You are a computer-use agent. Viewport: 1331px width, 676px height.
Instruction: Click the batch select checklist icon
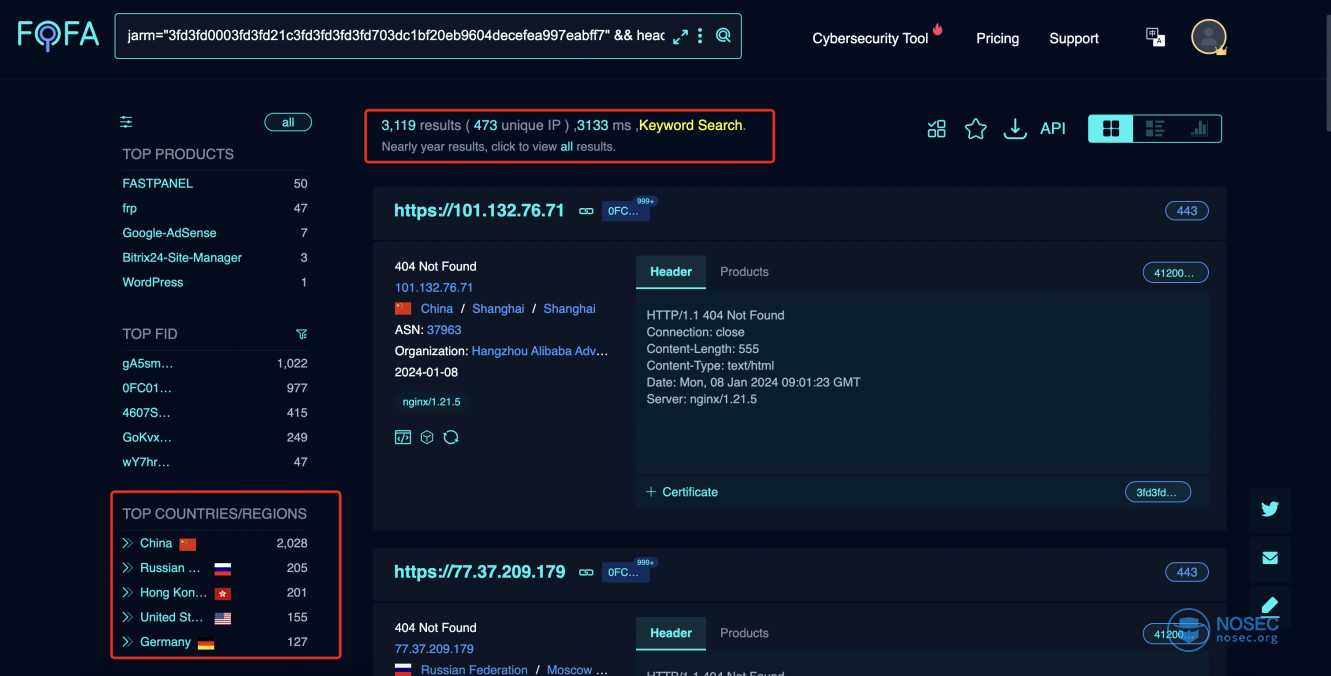[936, 128]
